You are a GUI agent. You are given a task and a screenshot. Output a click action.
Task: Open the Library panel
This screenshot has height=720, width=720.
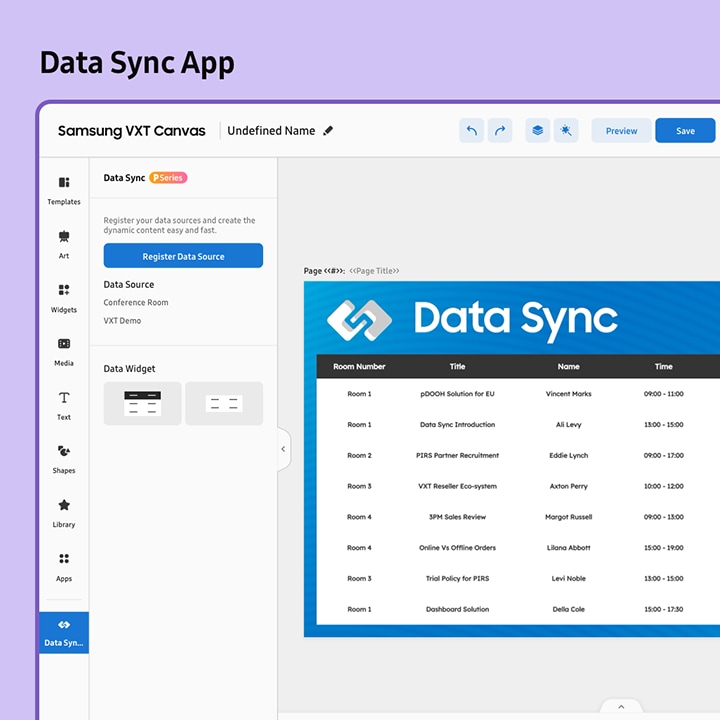tap(64, 512)
